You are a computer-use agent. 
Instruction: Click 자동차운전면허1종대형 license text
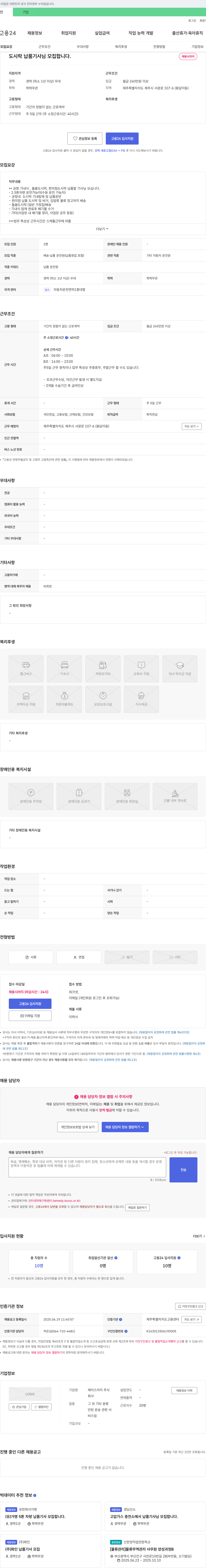coord(69,290)
